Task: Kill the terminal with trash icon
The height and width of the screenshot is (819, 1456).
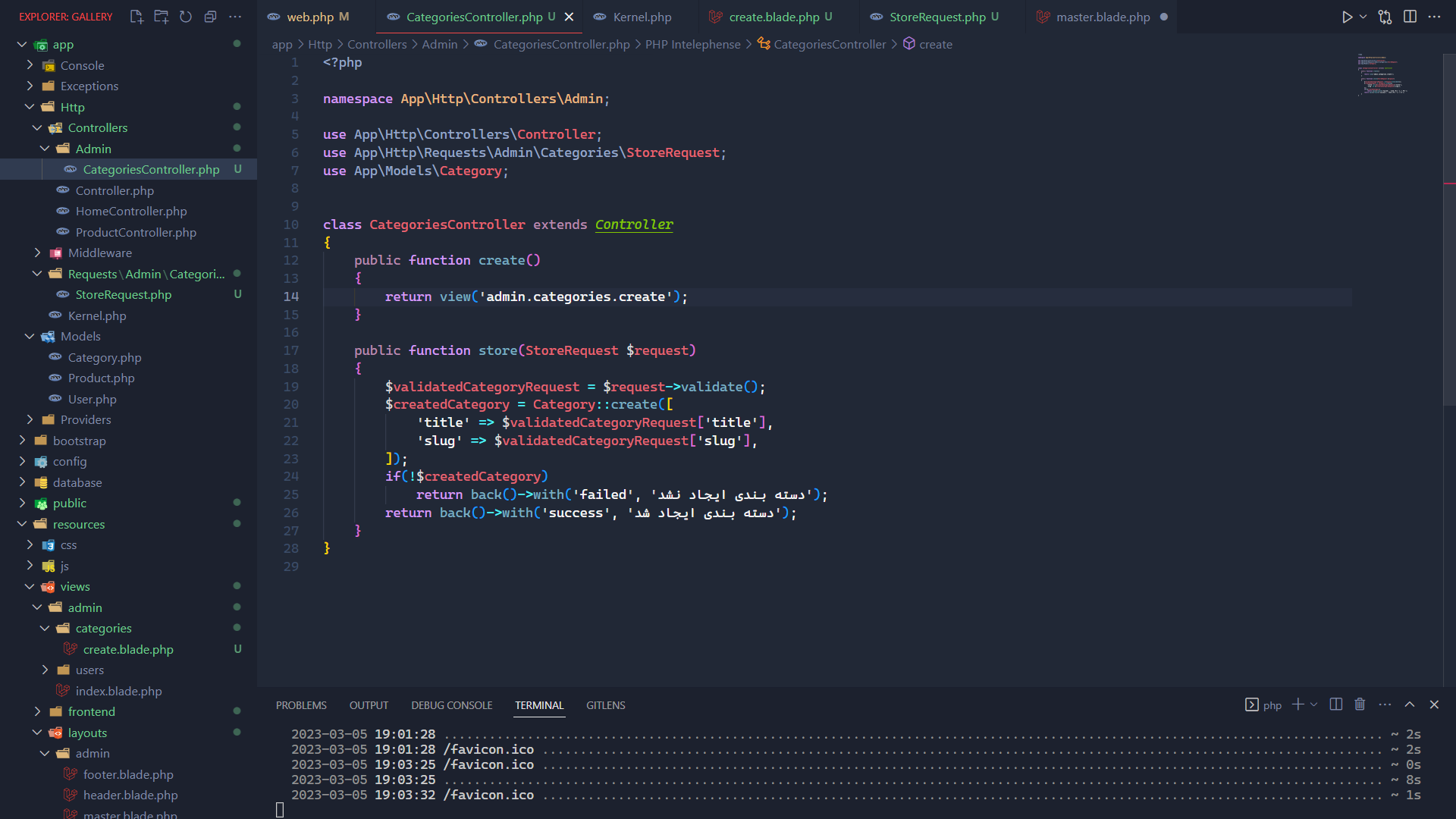Action: [x=1360, y=704]
